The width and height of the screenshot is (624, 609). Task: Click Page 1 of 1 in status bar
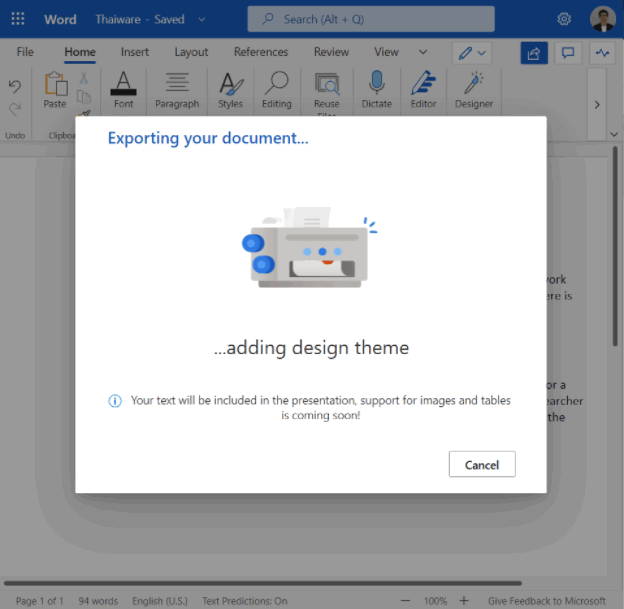39,601
